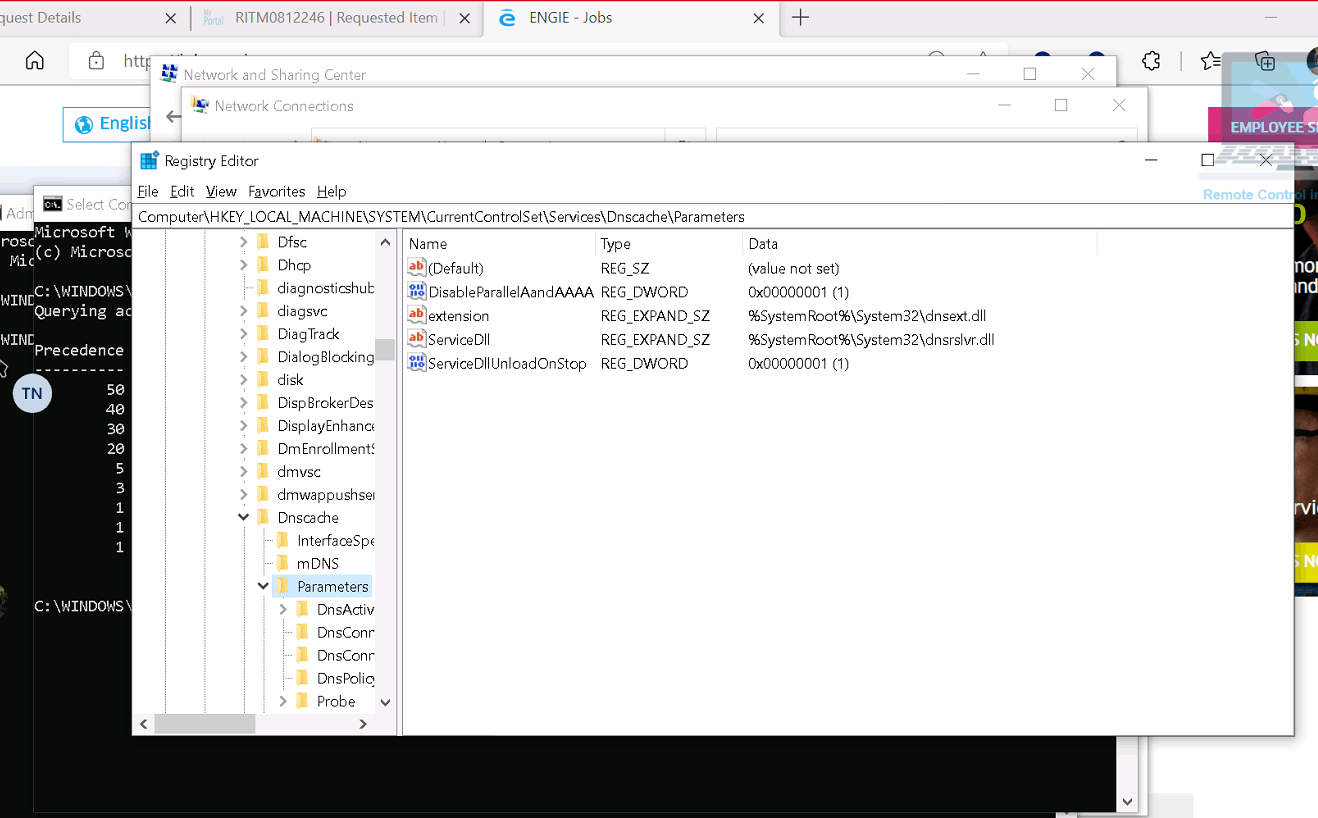Collapse the Parameters key
This screenshot has height=818, width=1318.
[263, 587]
